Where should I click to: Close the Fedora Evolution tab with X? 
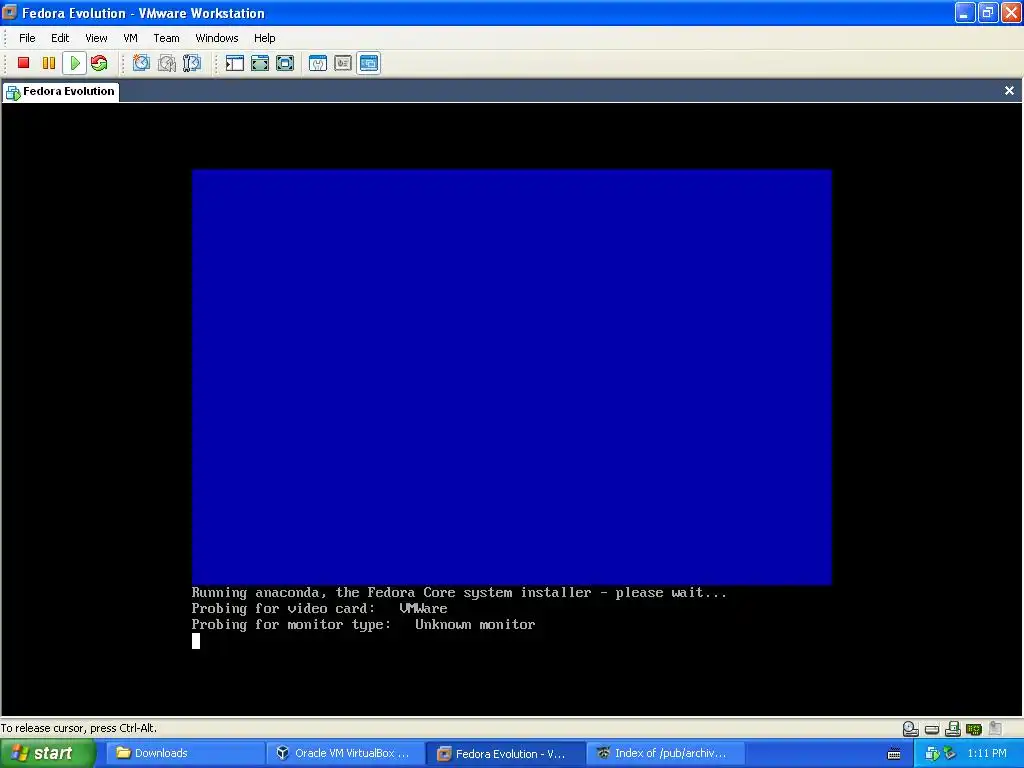pos(1009,91)
